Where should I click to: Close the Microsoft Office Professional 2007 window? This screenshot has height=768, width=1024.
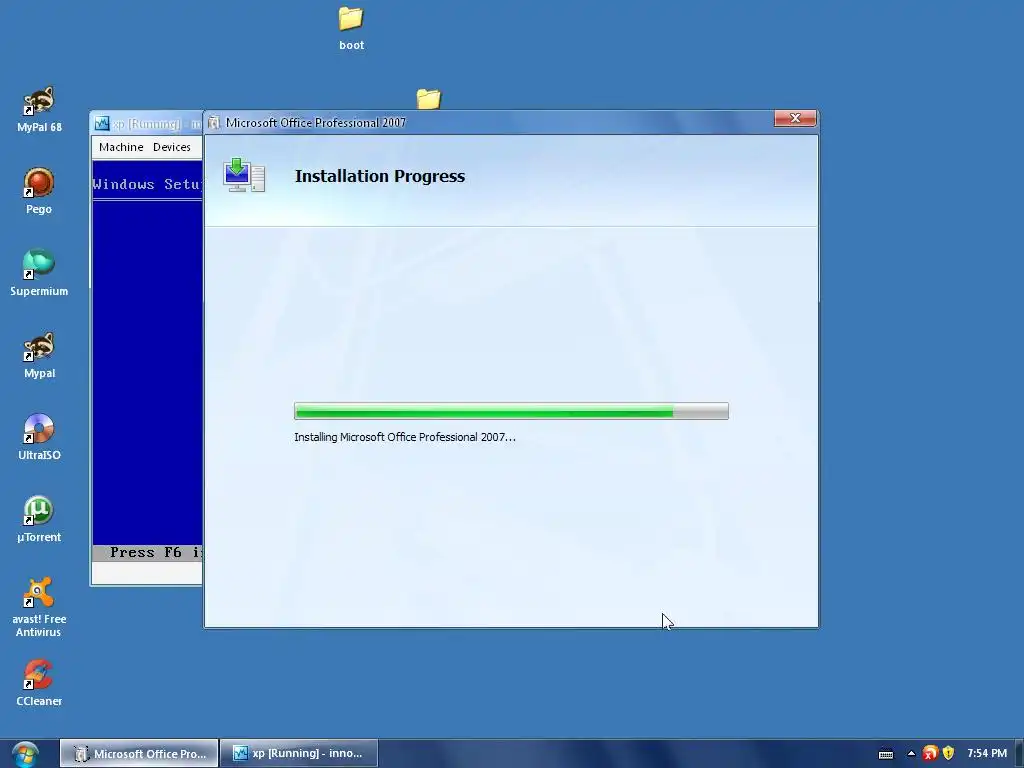795,118
